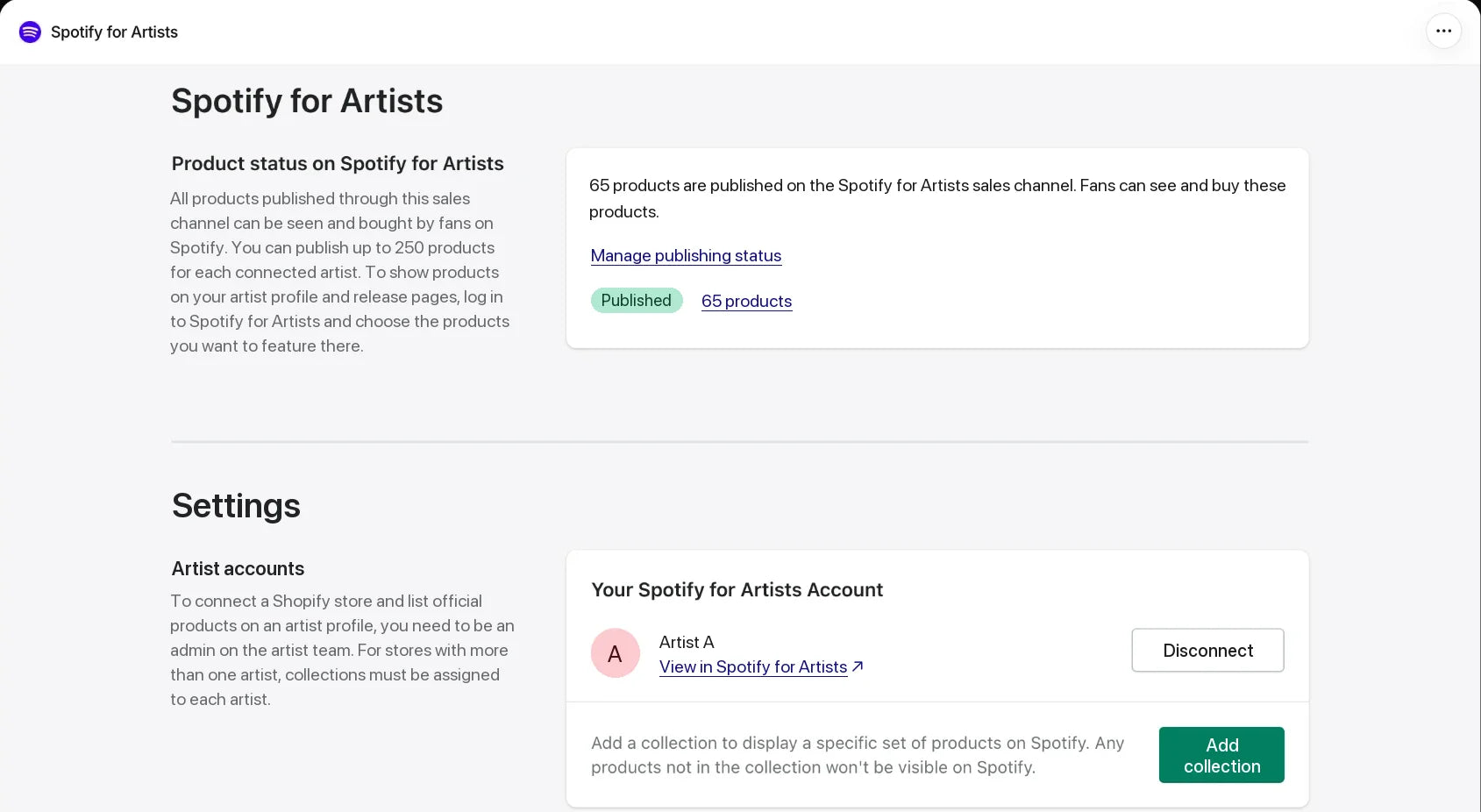Click the 'Add a collection to display' description
1481x812 pixels.
pyautogui.click(x=858, y=755)
